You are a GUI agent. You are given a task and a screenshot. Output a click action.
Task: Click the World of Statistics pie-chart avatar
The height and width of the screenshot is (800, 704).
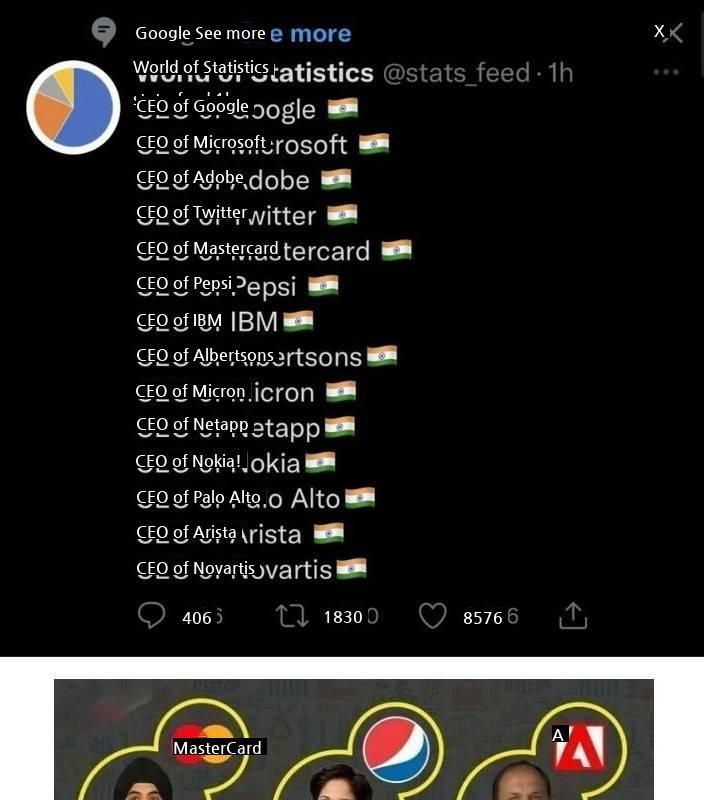tap(73, 108)
